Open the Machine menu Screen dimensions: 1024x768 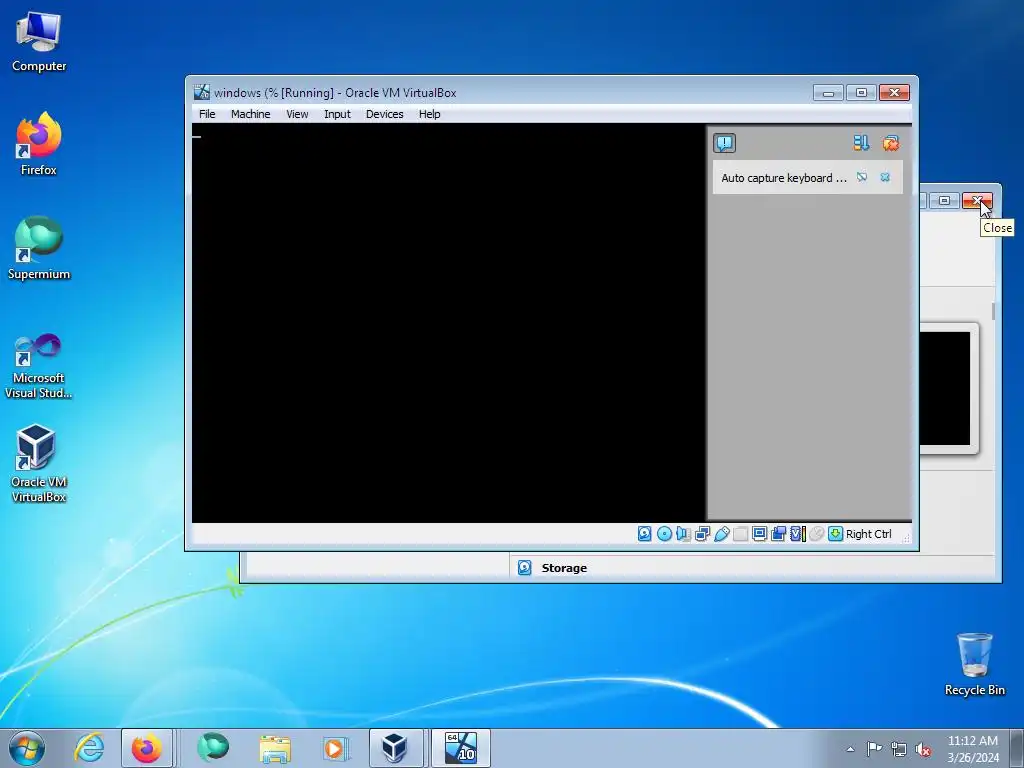click(250, 114)
